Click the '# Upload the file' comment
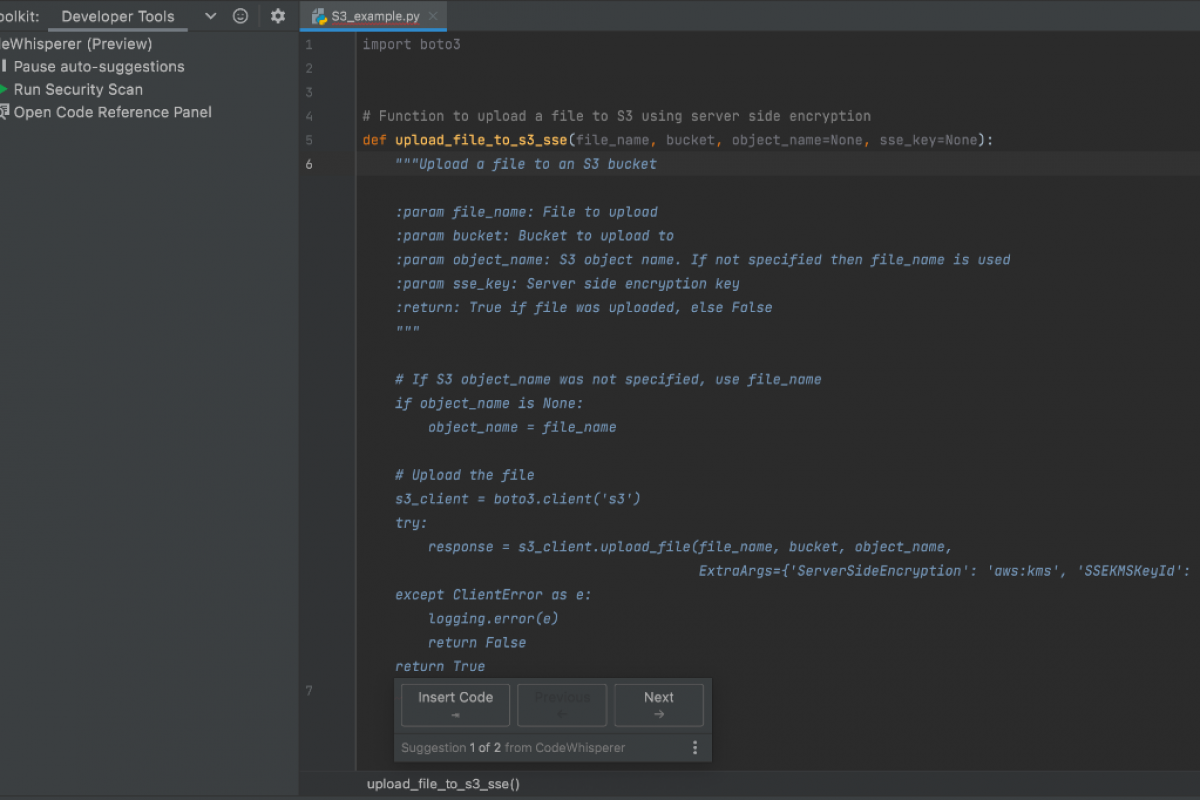 coord(465,475)
